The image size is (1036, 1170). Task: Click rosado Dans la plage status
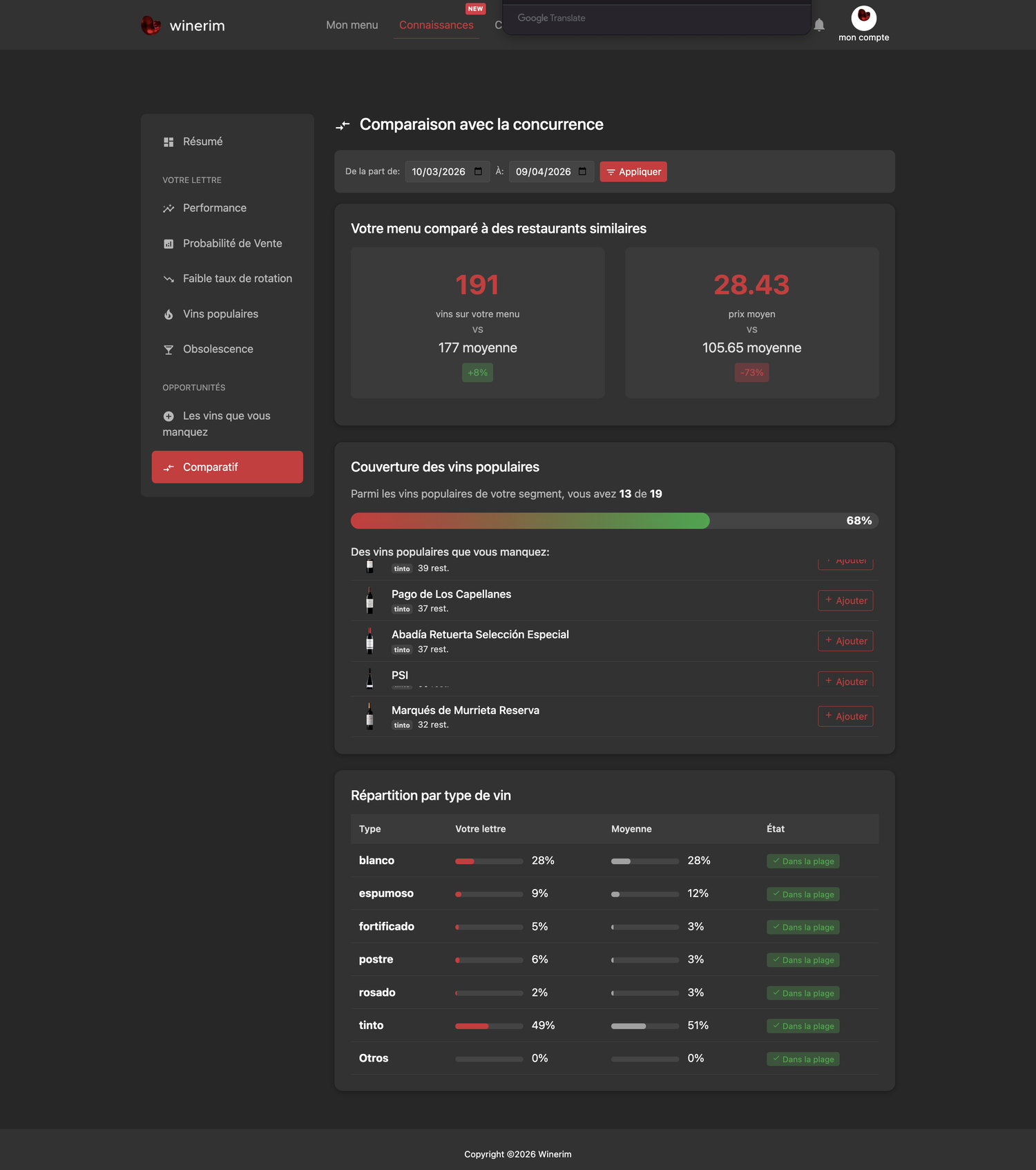tap(803, 993)
